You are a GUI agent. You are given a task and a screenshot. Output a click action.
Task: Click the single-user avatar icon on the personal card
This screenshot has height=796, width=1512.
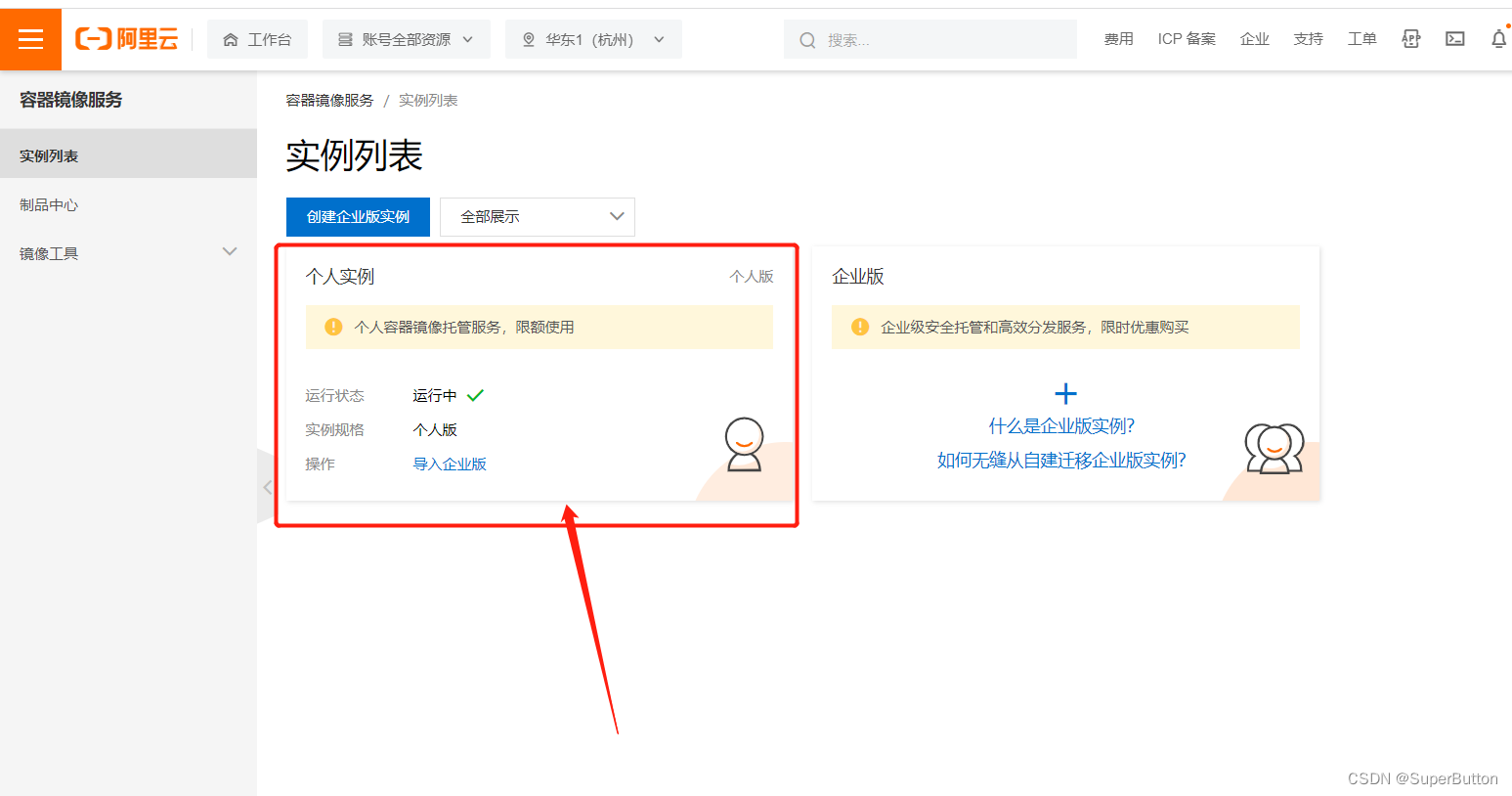tap(744, 445)
